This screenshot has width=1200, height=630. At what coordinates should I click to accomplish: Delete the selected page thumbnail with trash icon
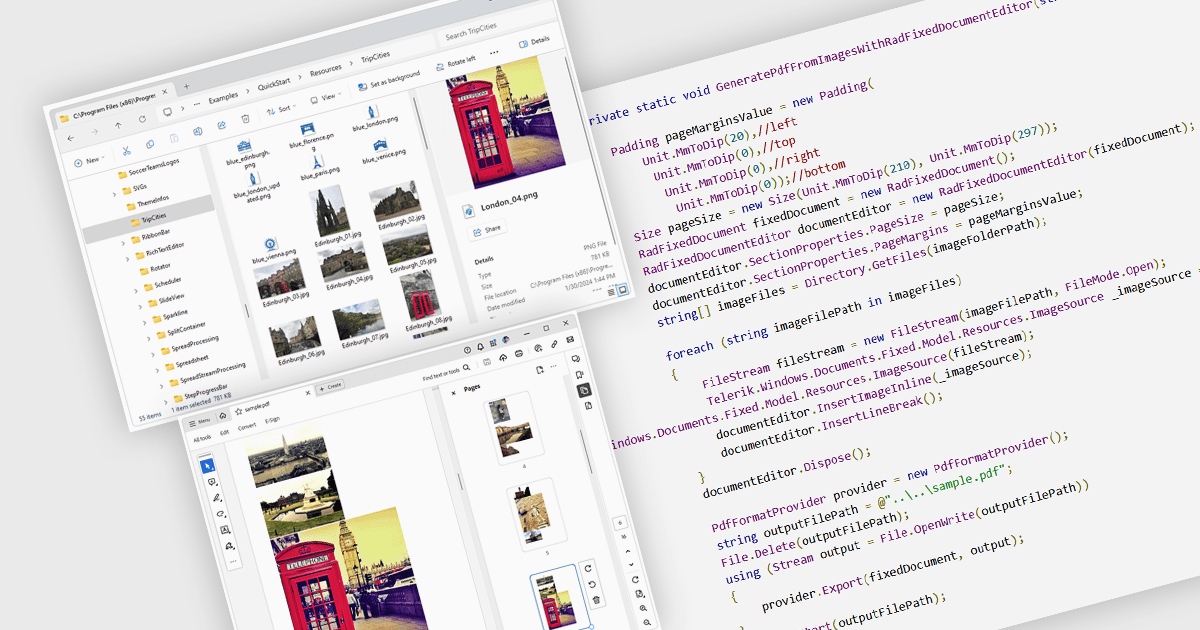click(x=597, y=599)
